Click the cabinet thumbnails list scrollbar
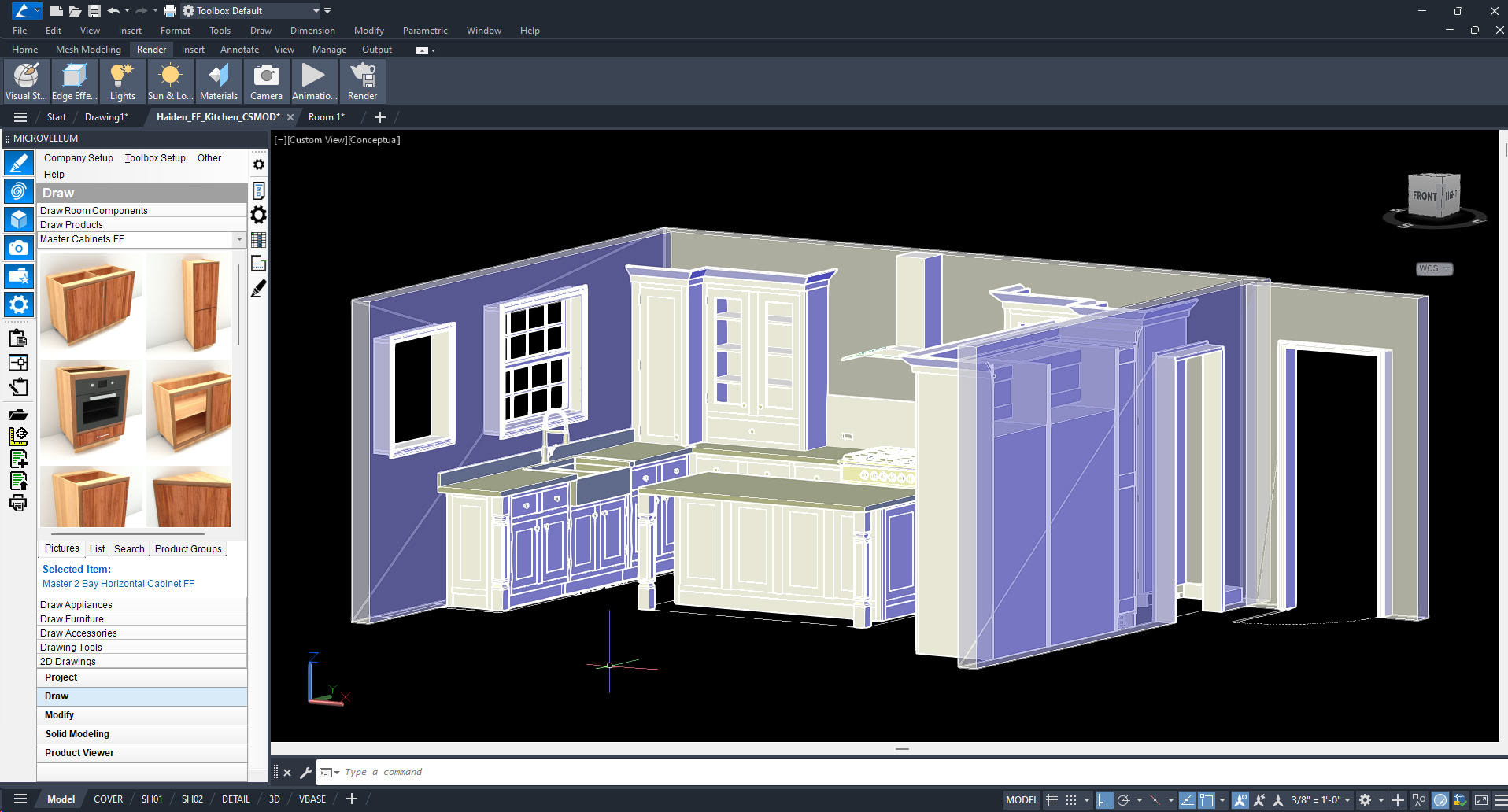This screenshot has width=1508, height=812. (x=238, y=307)
